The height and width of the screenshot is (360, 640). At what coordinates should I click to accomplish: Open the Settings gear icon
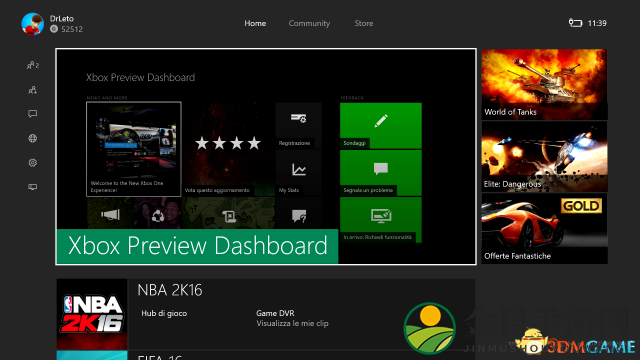(33, 162)
